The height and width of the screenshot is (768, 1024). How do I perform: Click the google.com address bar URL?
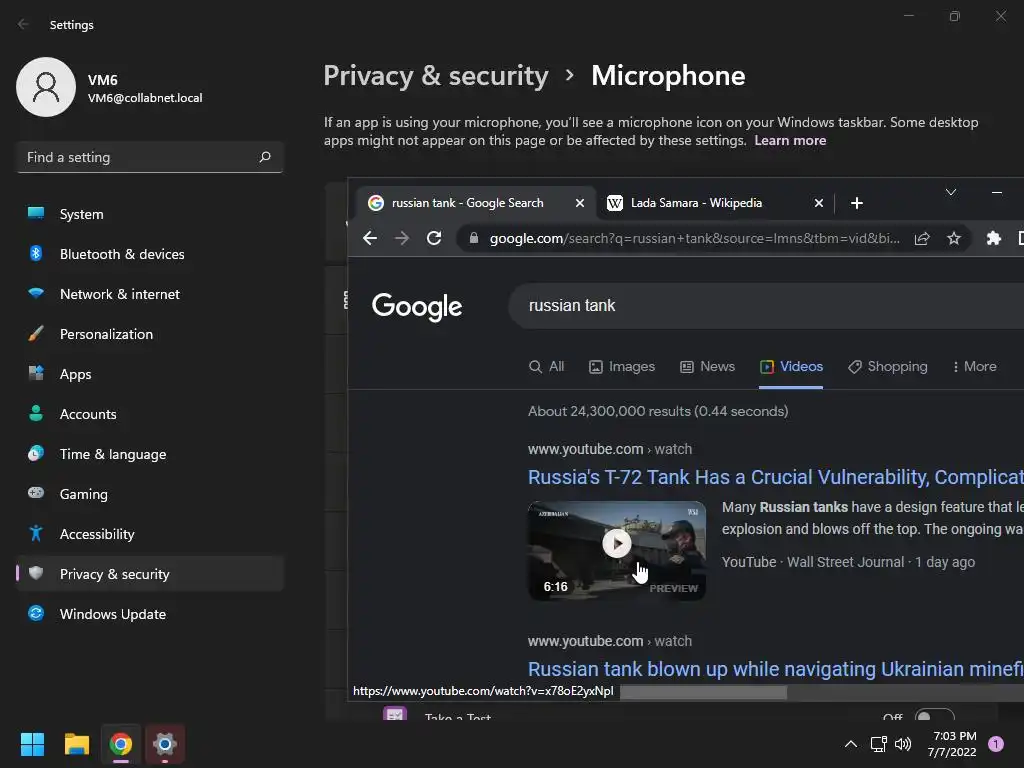pyautogui.click(x=694, y=238)
